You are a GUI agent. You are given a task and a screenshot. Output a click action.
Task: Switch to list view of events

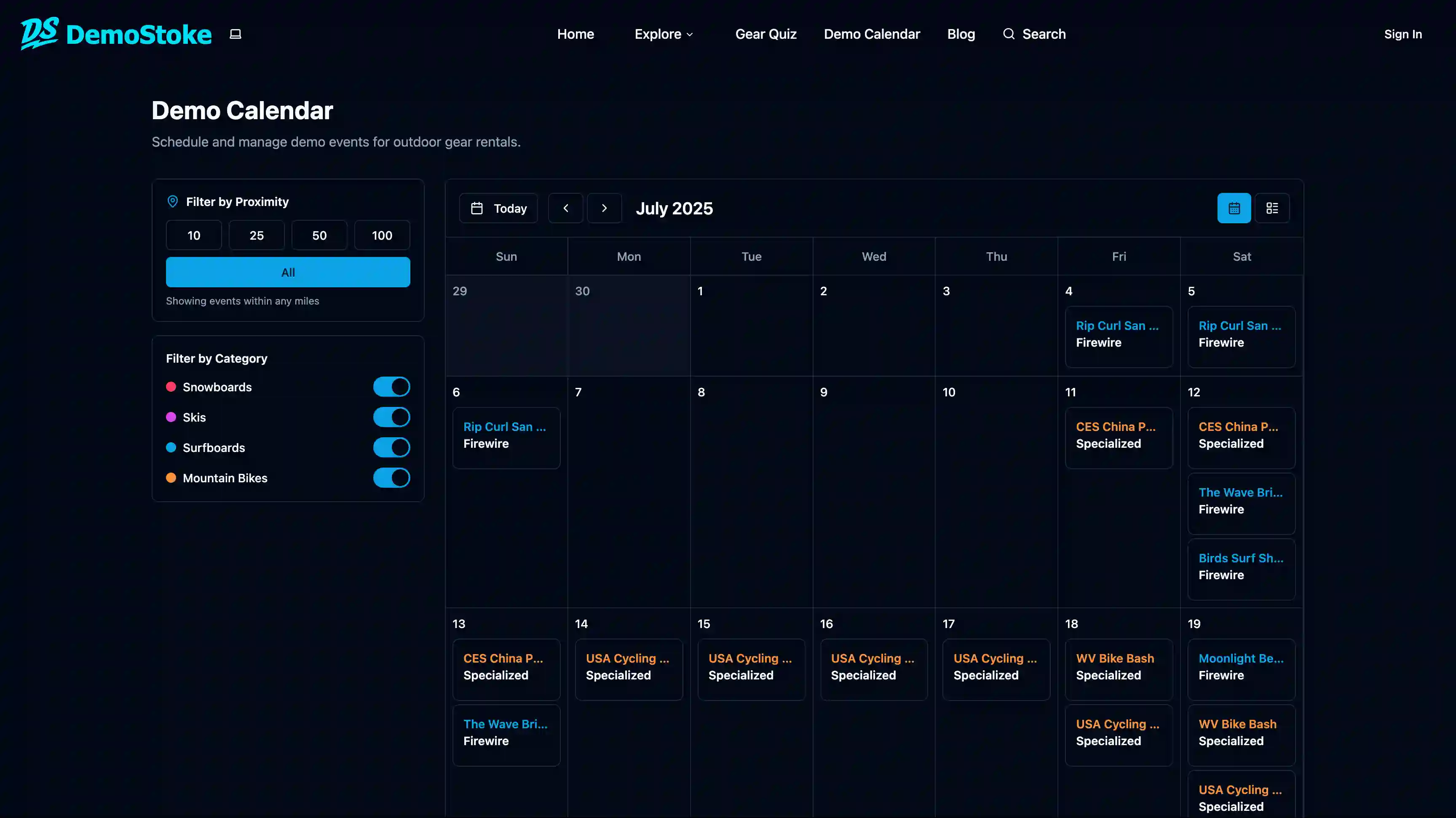click(1273, 208)
